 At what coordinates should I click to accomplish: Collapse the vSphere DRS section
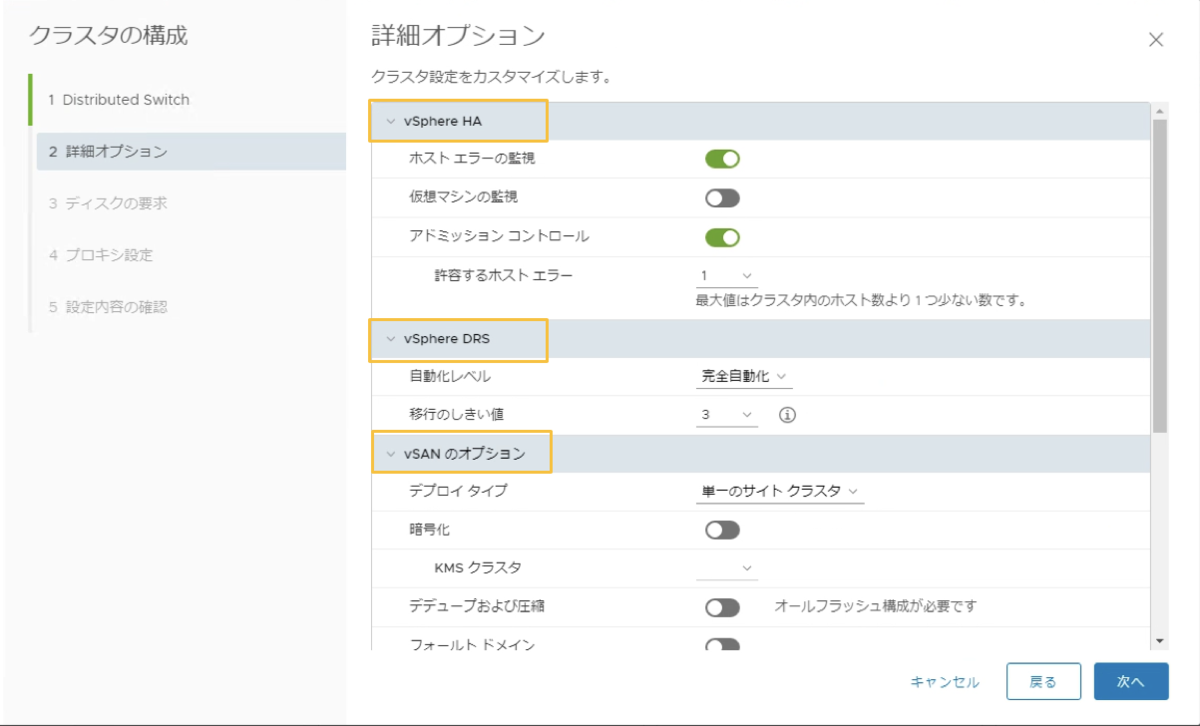391,339
